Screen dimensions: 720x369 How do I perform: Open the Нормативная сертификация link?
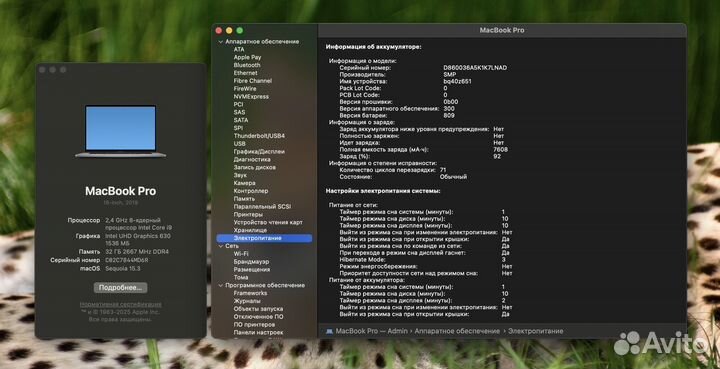click(121, 304)
